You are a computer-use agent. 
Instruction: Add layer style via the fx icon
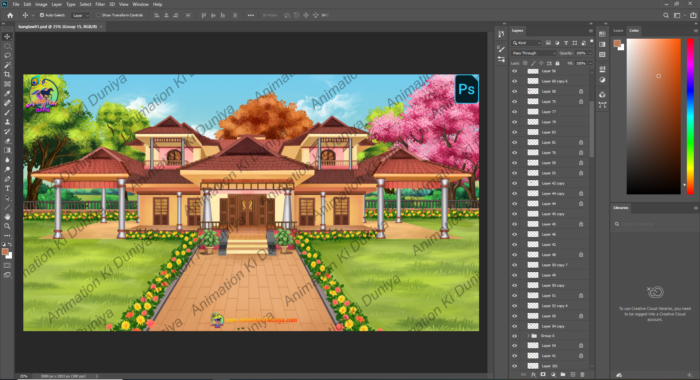(533, 375)
